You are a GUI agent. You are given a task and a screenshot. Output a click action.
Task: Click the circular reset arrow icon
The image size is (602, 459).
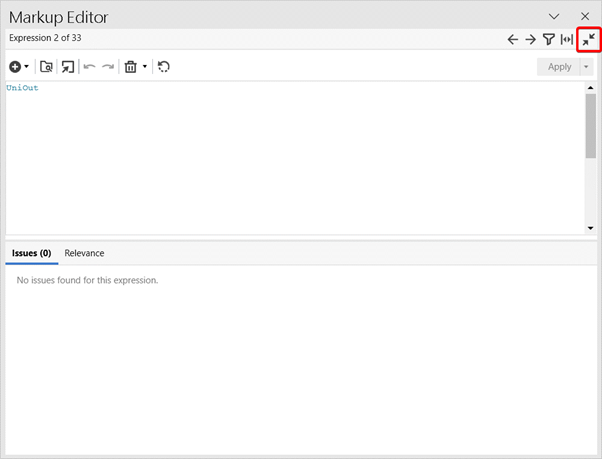click(x=164, y=67)
